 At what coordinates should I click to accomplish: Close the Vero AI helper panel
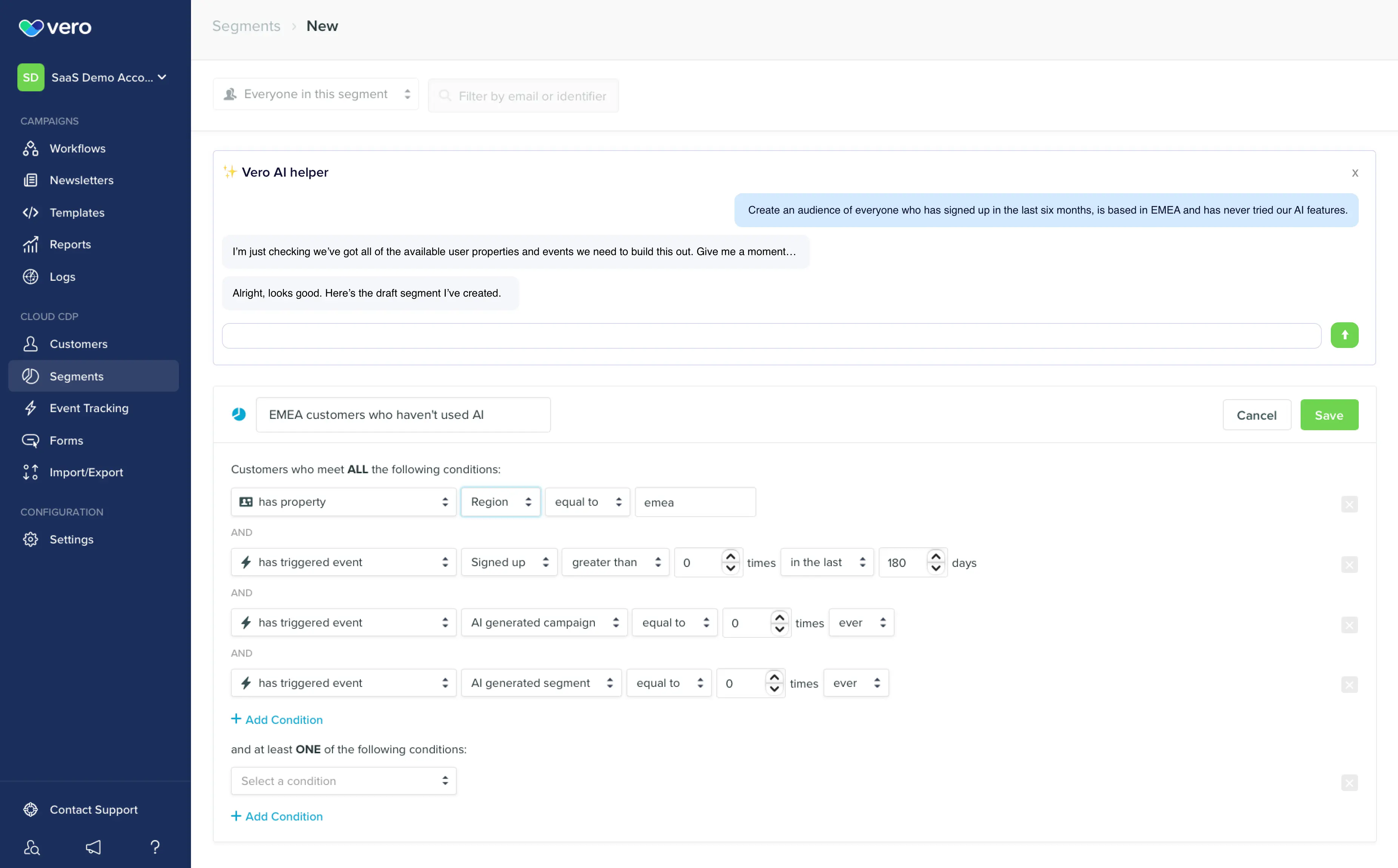[x=1355, y=172]
